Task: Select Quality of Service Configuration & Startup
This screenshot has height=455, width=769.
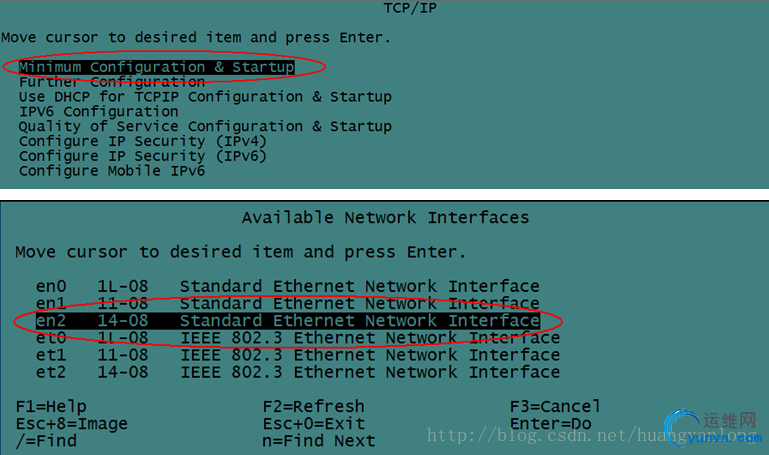Action: click(x=205, y=127)
